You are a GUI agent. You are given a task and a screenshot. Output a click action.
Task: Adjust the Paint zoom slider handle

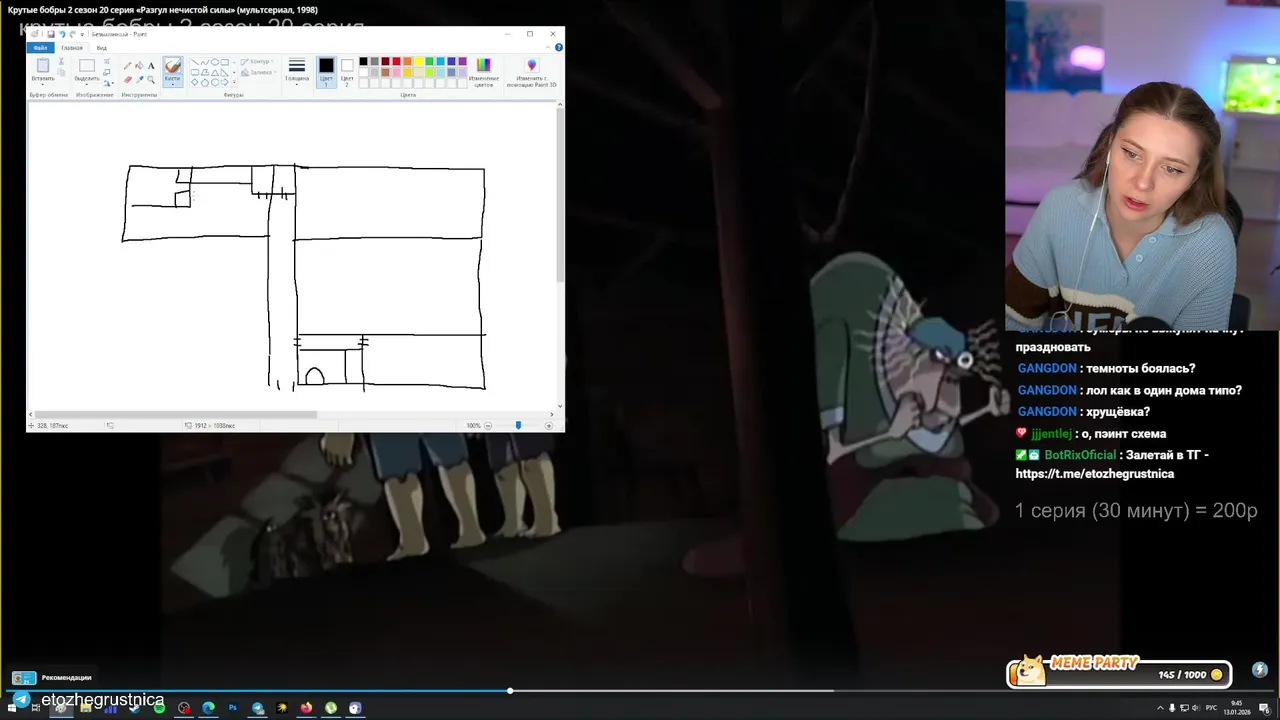(x=518, y=425)
